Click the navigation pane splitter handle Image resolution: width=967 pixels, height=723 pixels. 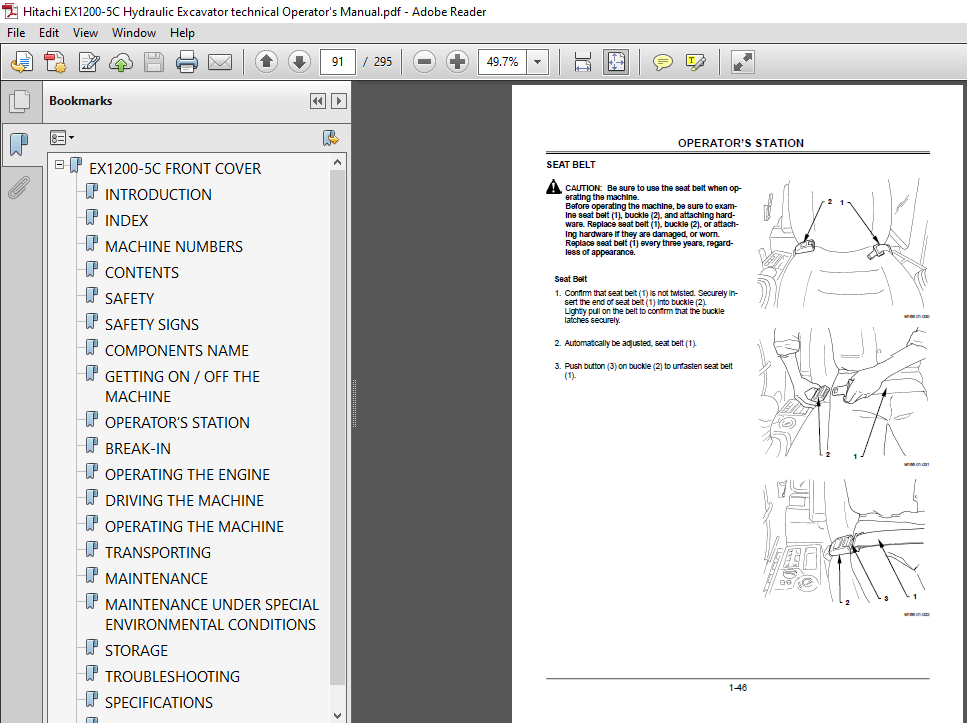(x=354, y=403)
